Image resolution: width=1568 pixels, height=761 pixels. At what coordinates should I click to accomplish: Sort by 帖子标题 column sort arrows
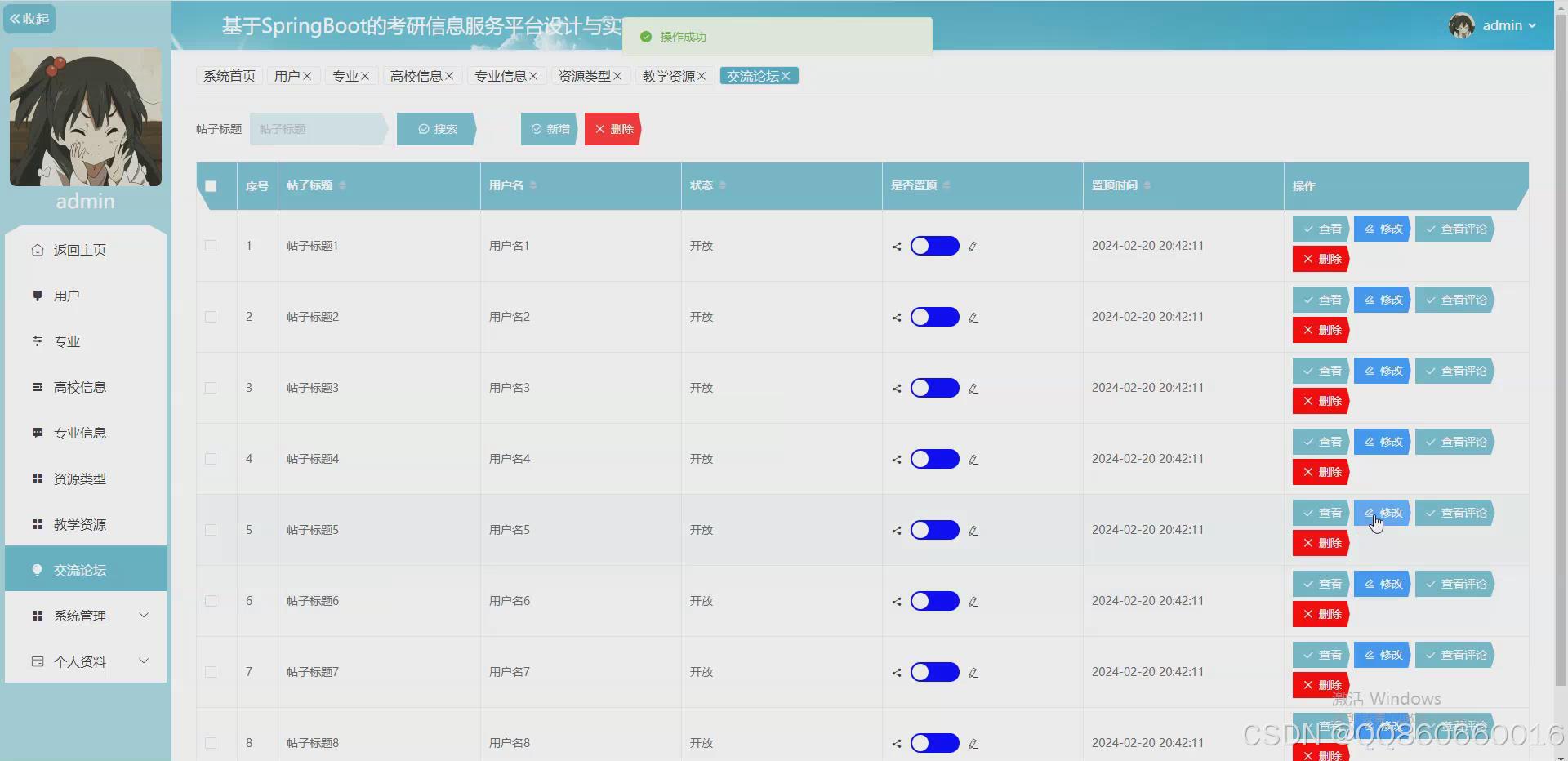point(342,186)
